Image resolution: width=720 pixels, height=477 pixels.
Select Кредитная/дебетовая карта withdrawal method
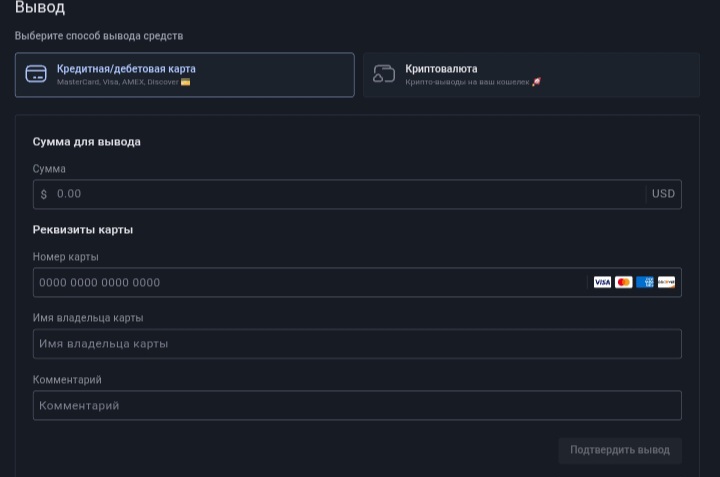(x=184, y=75)
